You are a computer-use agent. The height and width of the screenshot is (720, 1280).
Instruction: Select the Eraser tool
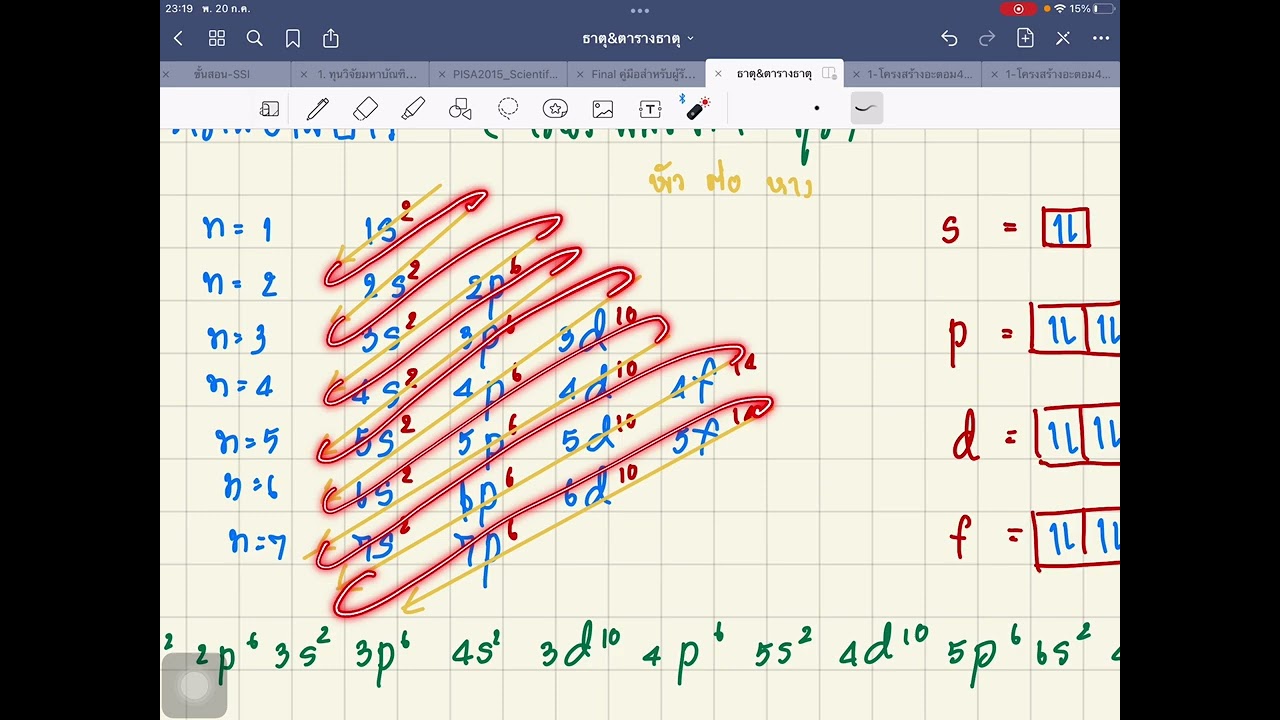[x=366, y=108]
